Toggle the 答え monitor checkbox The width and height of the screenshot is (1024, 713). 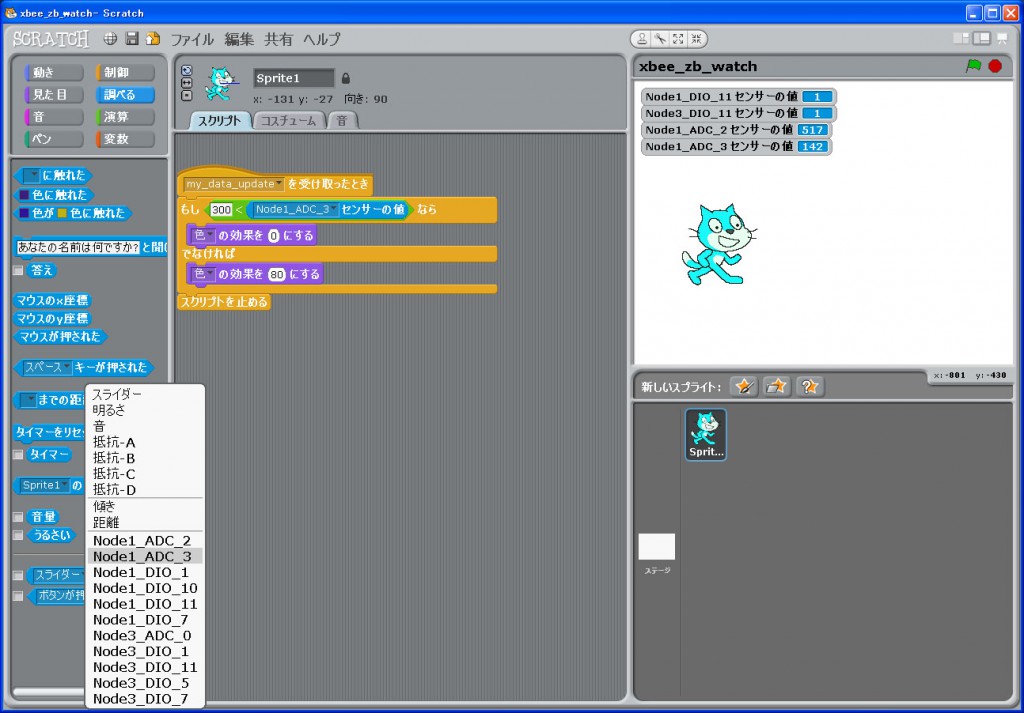18,270
